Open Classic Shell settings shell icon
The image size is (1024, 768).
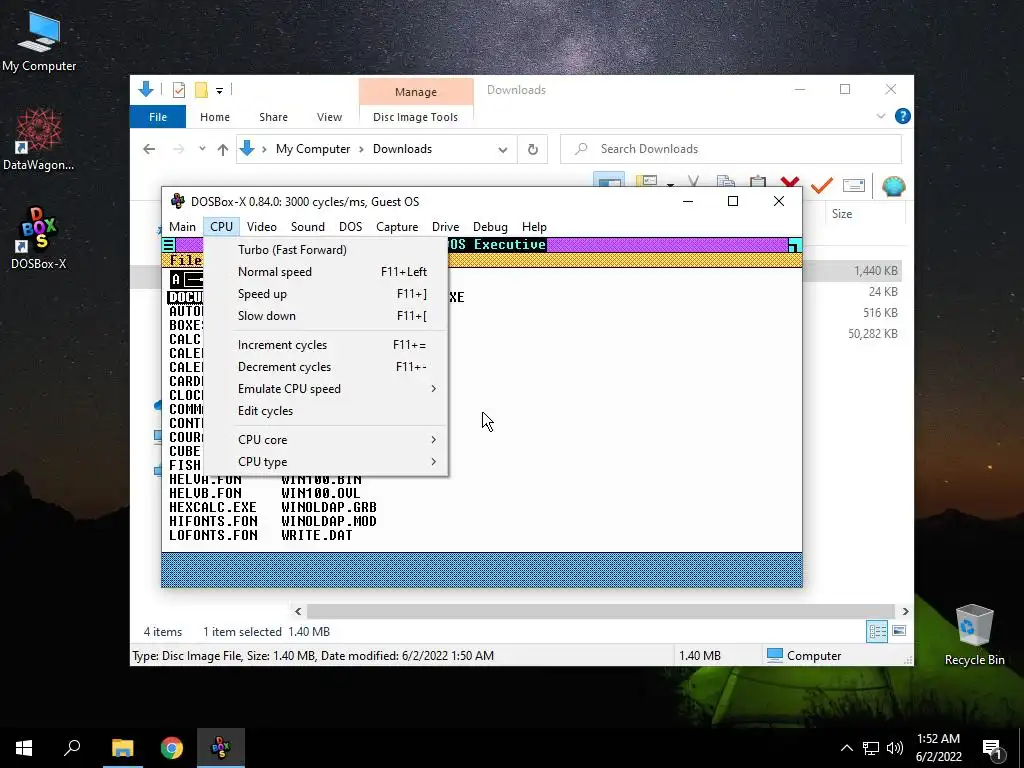coord(893,185)
